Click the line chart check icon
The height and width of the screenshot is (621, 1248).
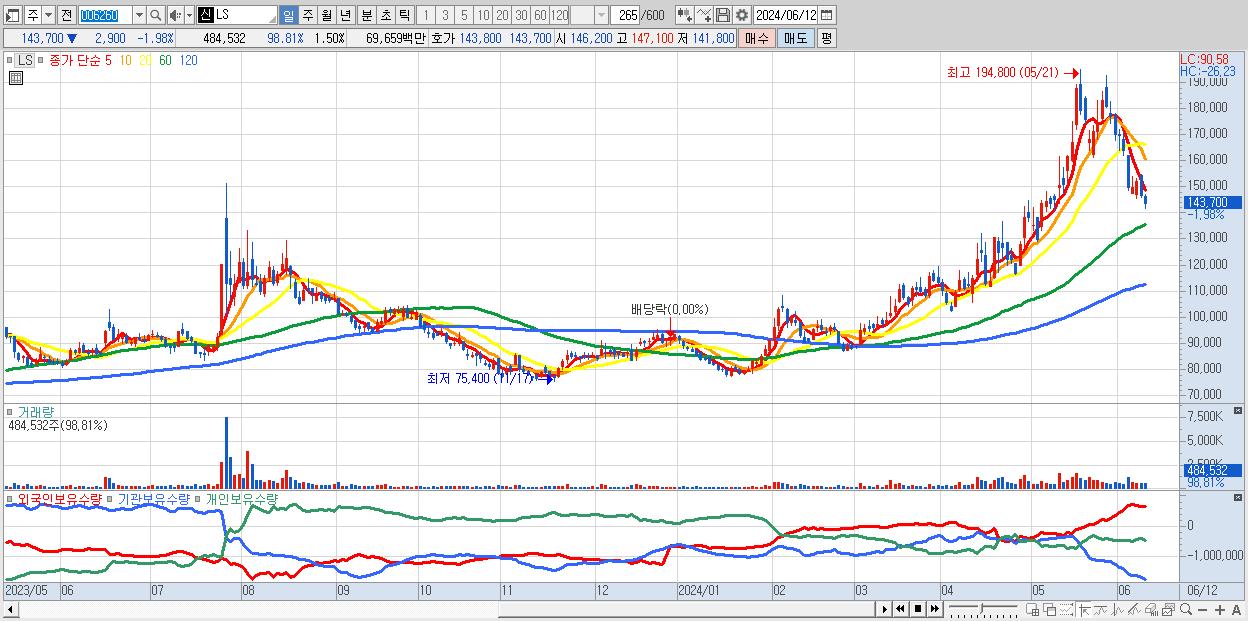704,15
